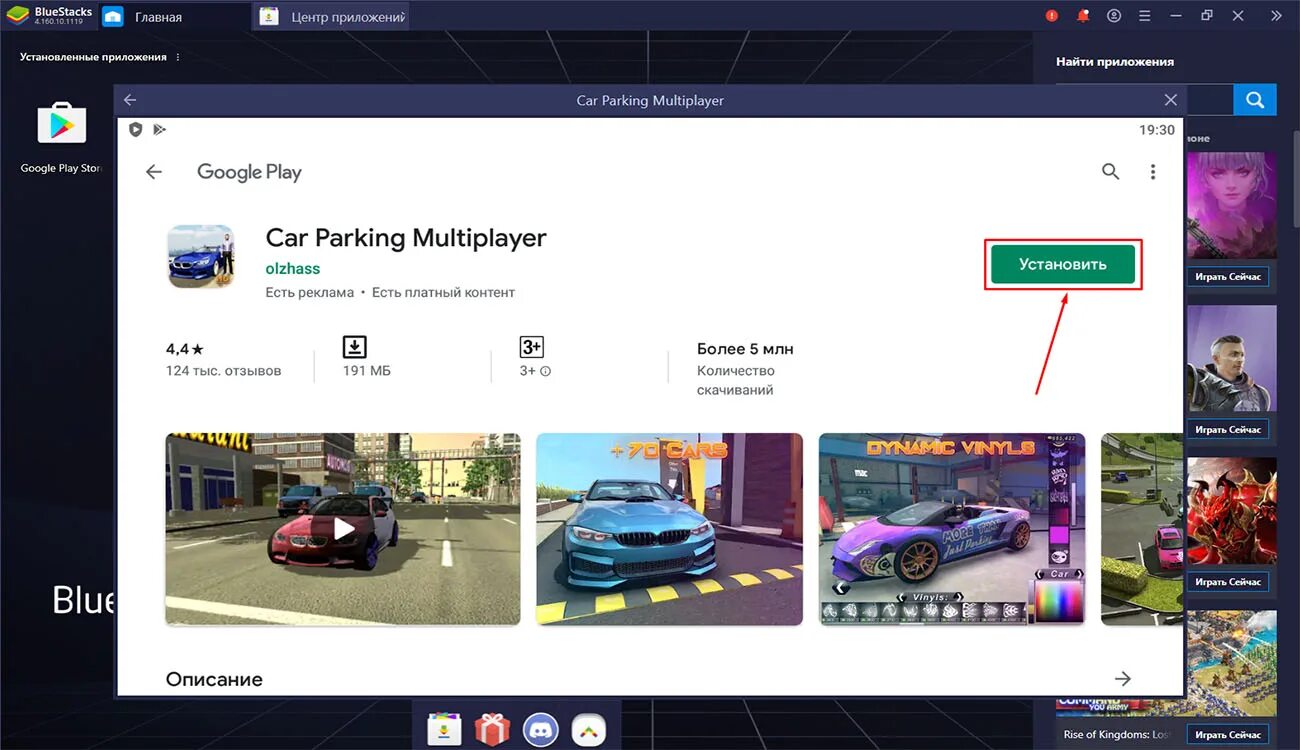The image size is (1300, 750).
Task: Open the red demon game thumbnail
Action: coord(1231,511)
